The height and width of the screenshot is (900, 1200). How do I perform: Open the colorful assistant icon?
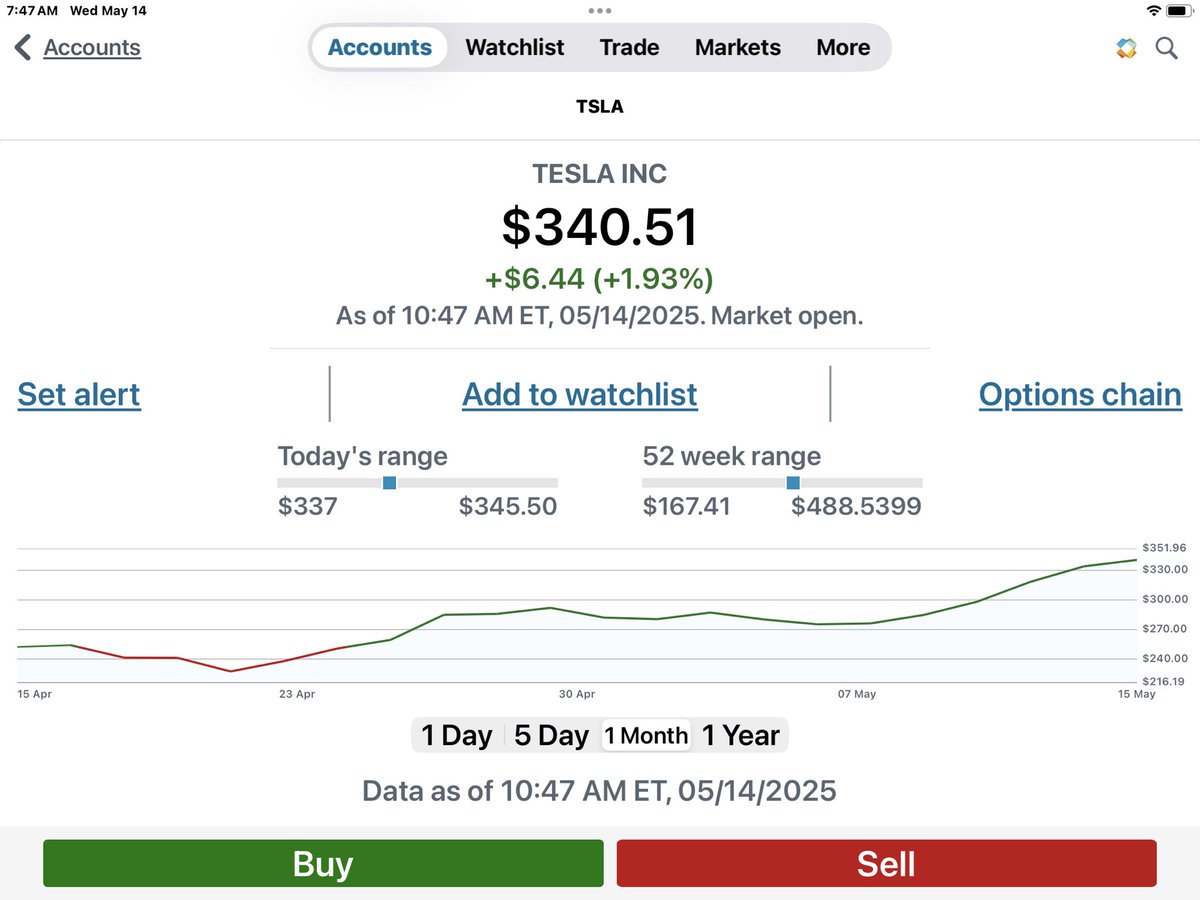coord(1127,48)
